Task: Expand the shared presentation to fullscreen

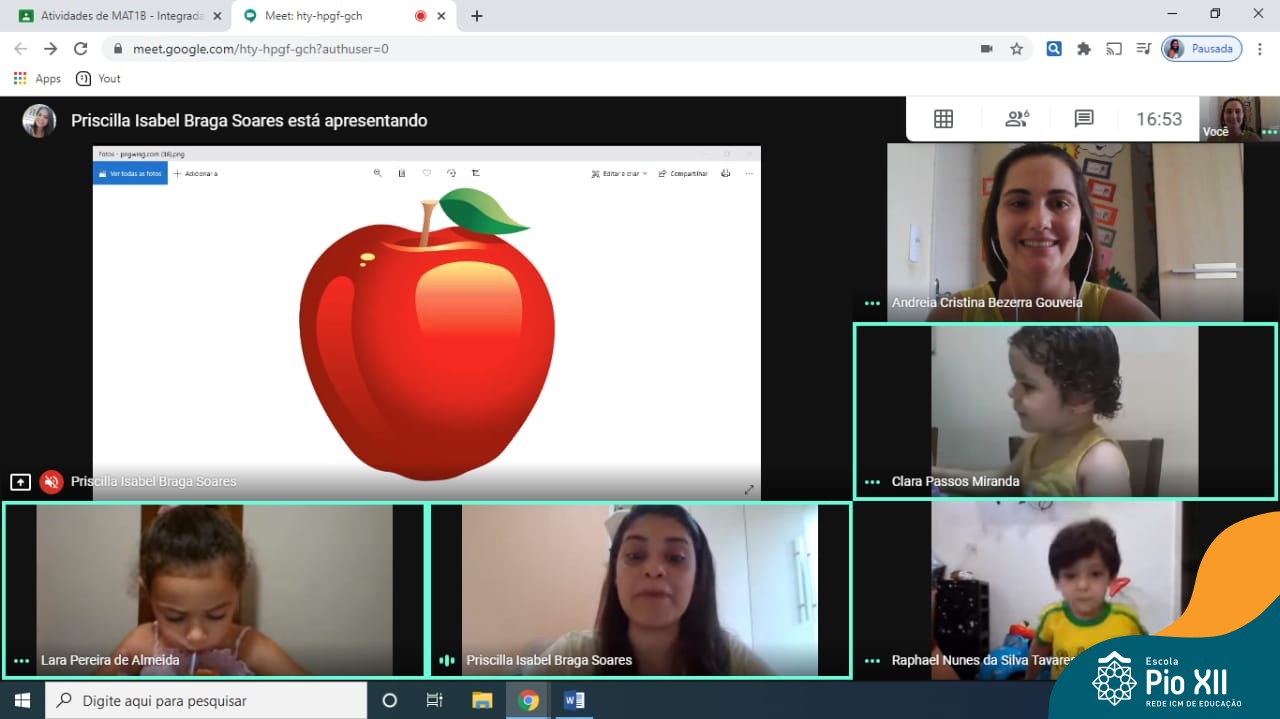Action: [749, 490]
